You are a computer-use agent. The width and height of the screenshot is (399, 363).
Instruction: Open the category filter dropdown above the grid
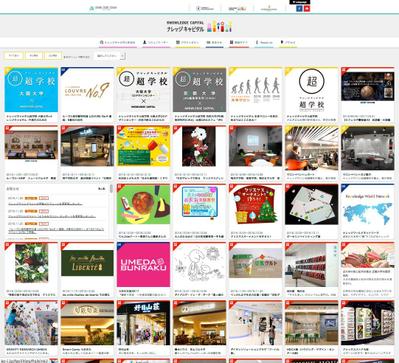[x=110, y=56]
